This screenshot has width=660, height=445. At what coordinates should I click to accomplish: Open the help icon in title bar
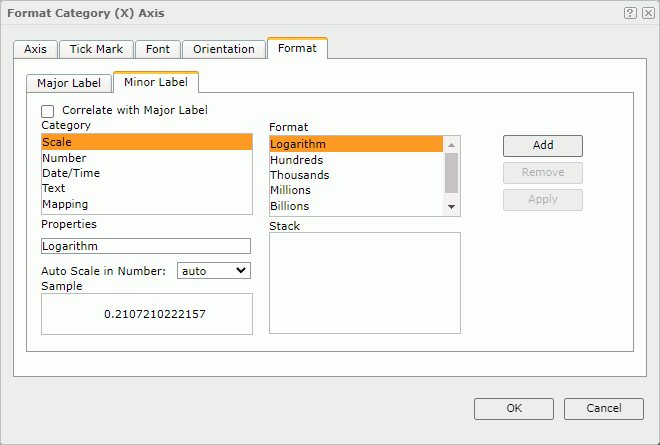630,13
